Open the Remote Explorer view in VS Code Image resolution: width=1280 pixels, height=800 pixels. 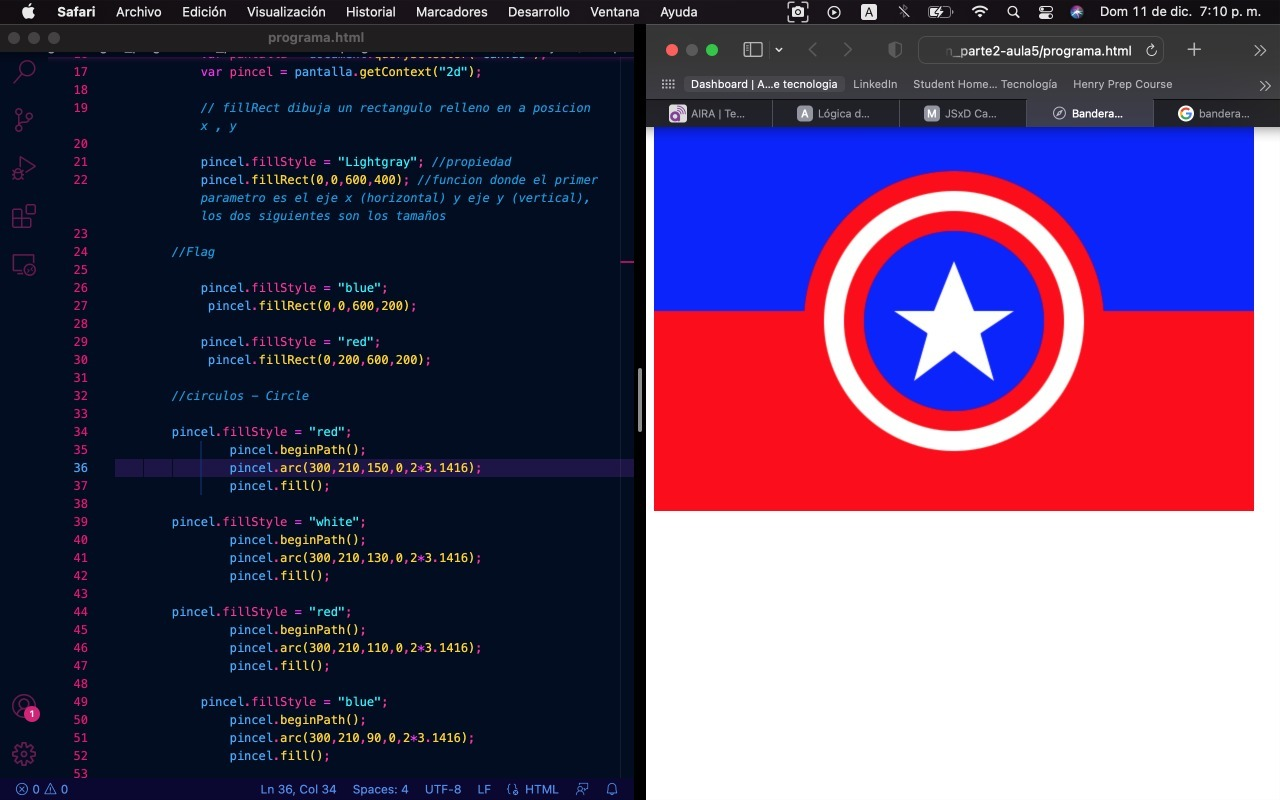click(x=24, y=264)
